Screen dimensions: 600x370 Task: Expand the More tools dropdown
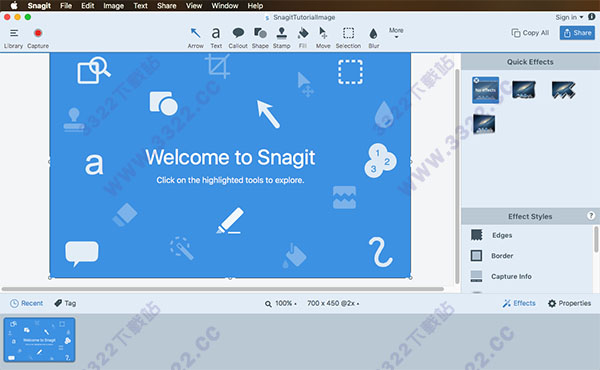pyautogui.click(x=396, y=33)
